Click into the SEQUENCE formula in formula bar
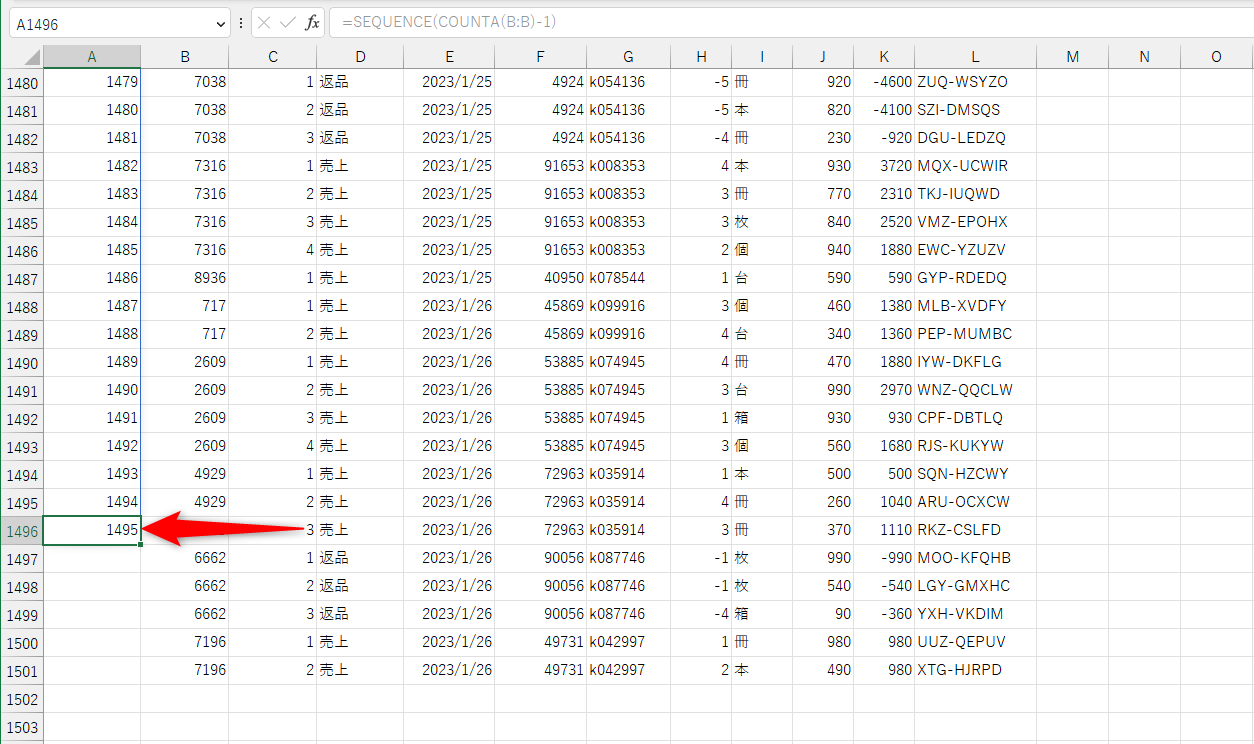 [x=449, y=23]
